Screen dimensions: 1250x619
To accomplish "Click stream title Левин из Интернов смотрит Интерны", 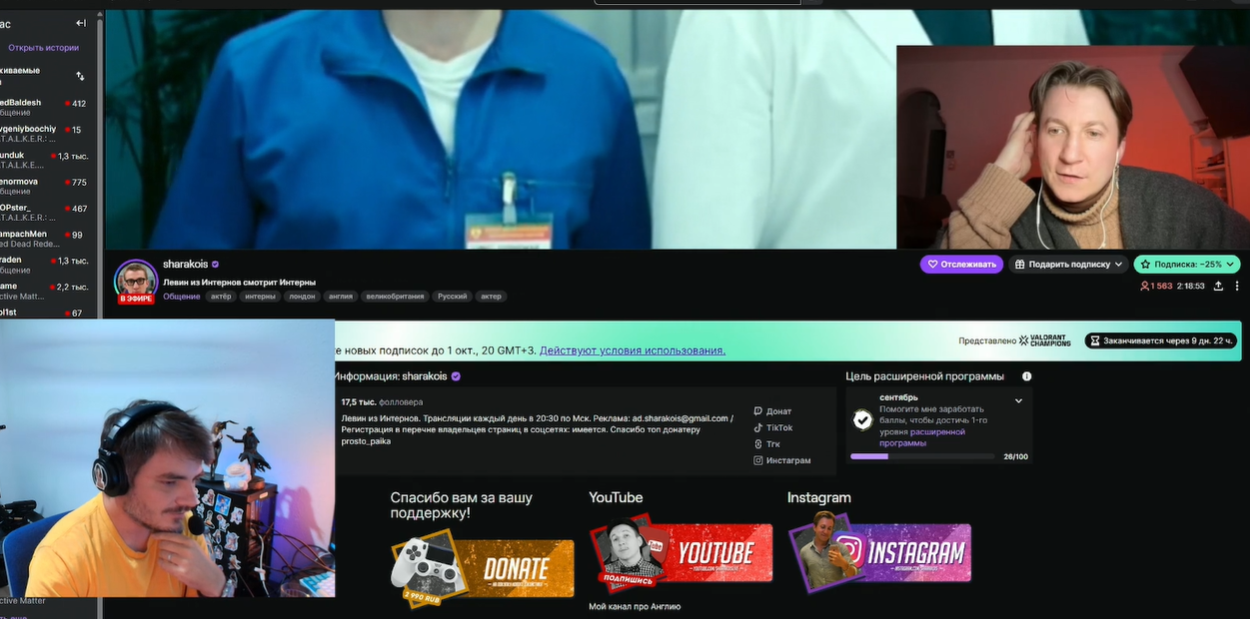I will click(x=239, y=282).
